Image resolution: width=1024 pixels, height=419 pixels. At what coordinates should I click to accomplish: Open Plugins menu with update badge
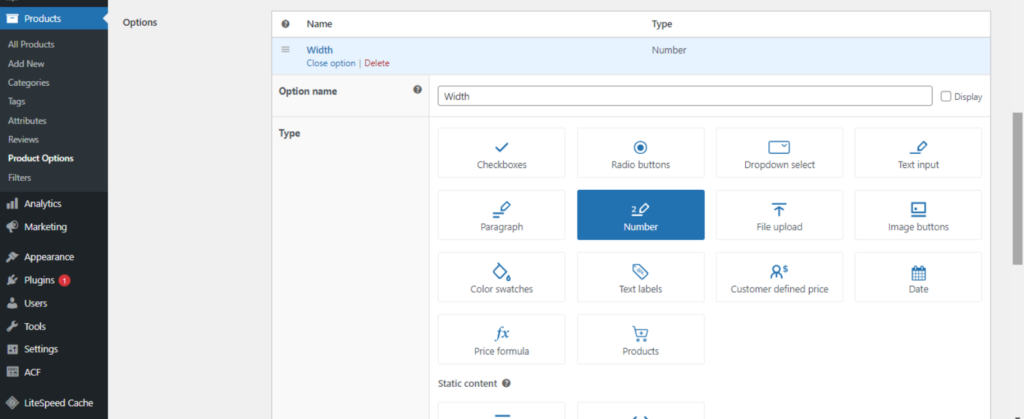point(39,280)
